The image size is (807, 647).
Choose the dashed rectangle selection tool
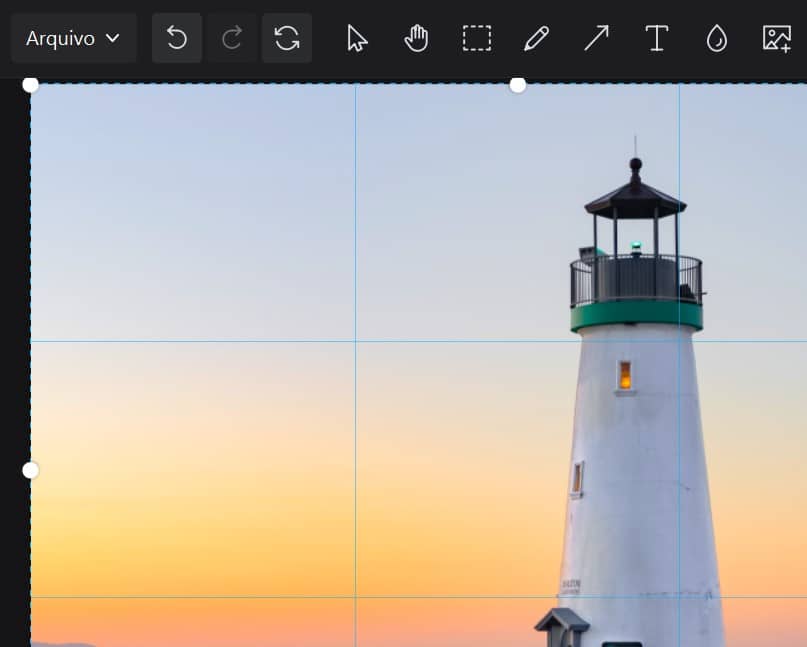coord(477,38)
